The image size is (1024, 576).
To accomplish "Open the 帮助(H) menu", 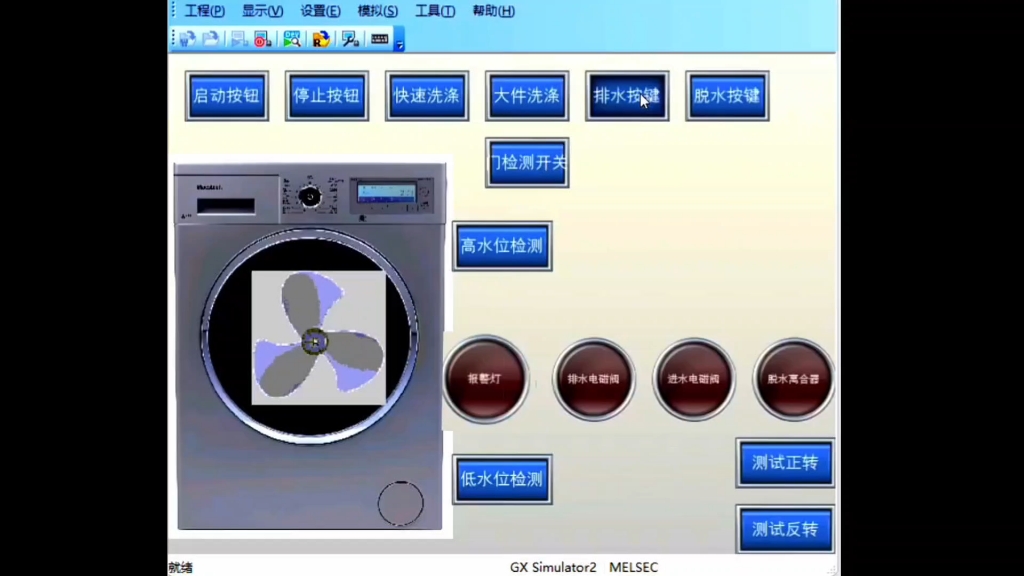I will (x=494, y=11).
